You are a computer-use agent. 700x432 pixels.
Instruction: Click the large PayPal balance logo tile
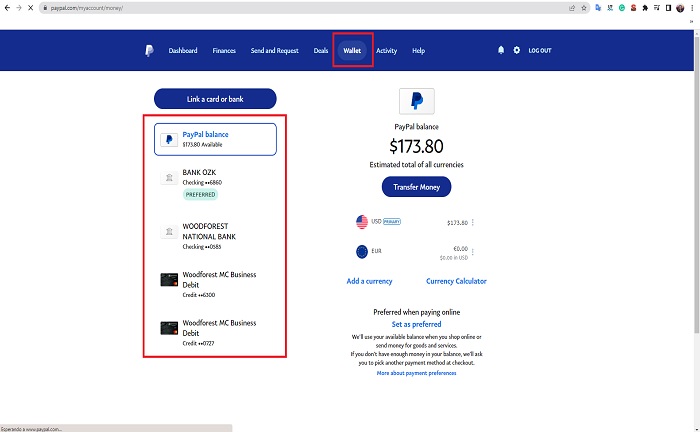pos(417,101)
